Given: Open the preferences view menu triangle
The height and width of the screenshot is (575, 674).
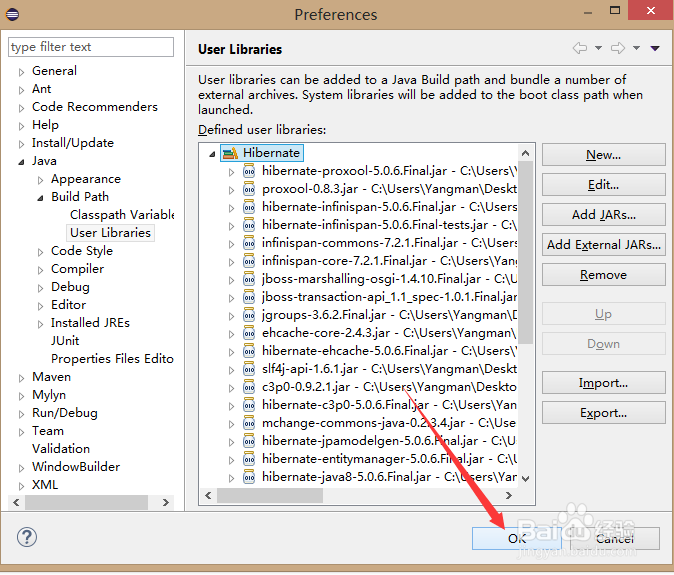Looking at the screenshot, I should click(655, 48).
